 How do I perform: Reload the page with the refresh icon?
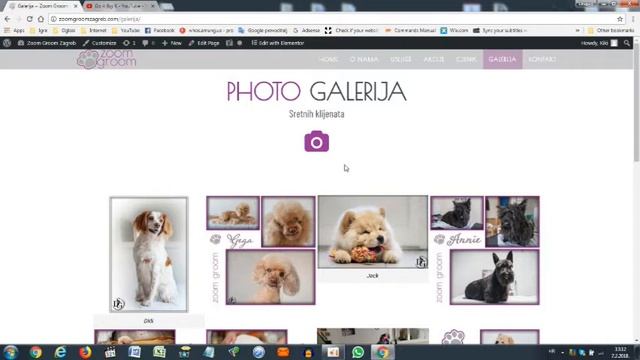tap(29, 19)
